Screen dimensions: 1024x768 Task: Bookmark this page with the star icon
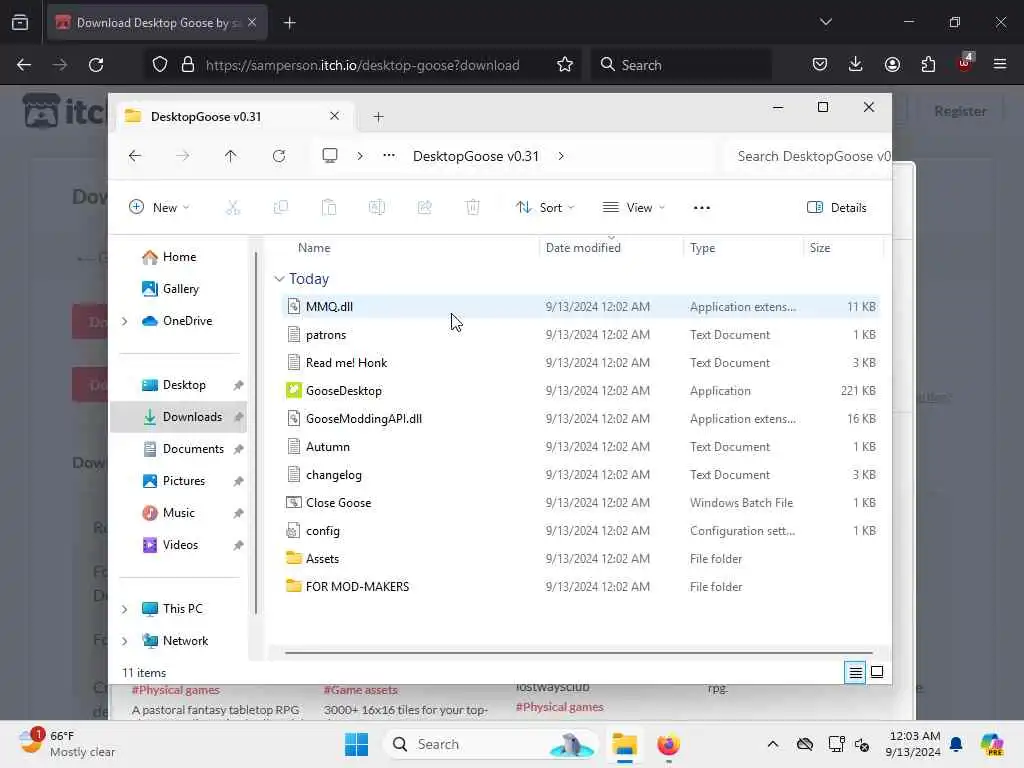(x=565, y=65)
